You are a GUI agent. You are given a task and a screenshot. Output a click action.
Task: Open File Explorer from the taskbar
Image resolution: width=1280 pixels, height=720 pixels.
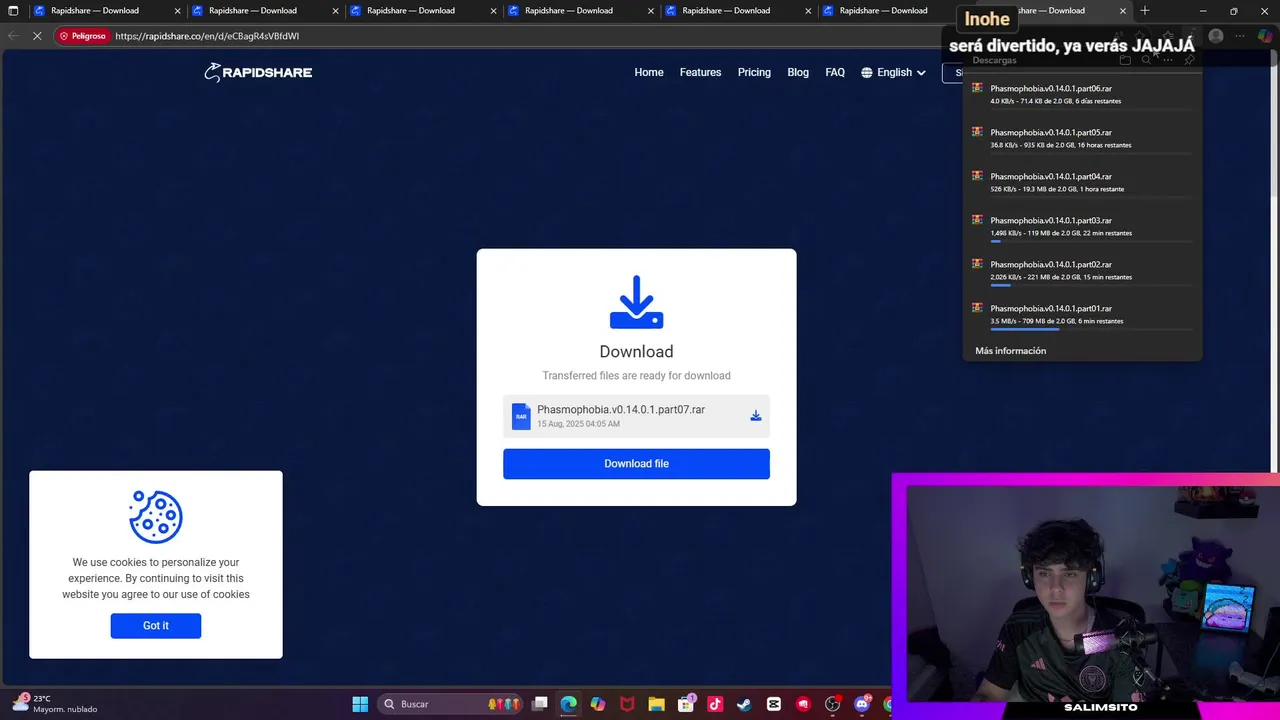tap(656, 704)
